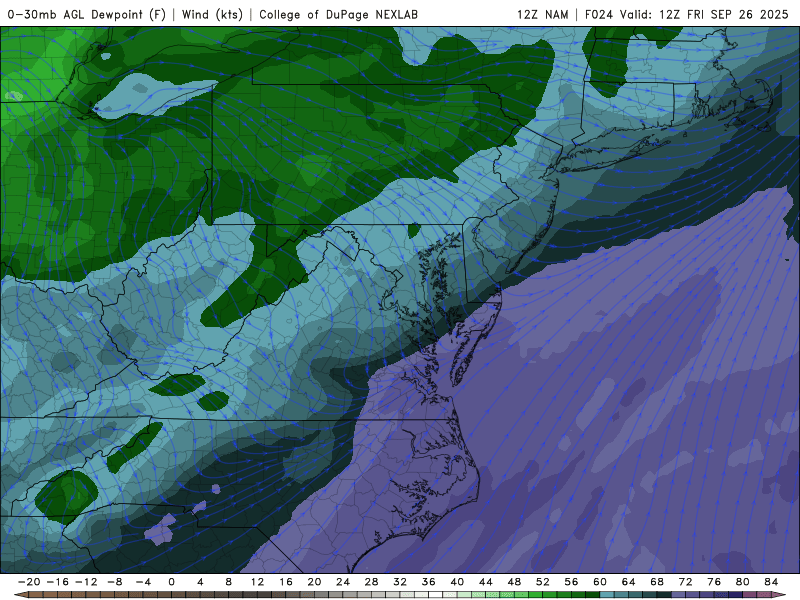Click the 4 label on the legend, not -4

[x=200, y=582]
